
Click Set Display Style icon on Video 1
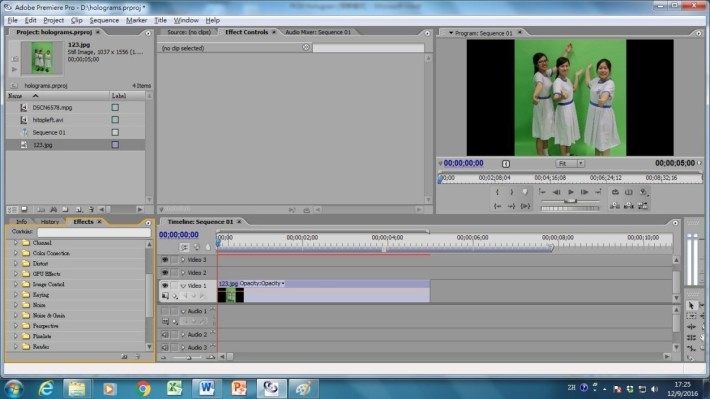[x=165, y=296]
